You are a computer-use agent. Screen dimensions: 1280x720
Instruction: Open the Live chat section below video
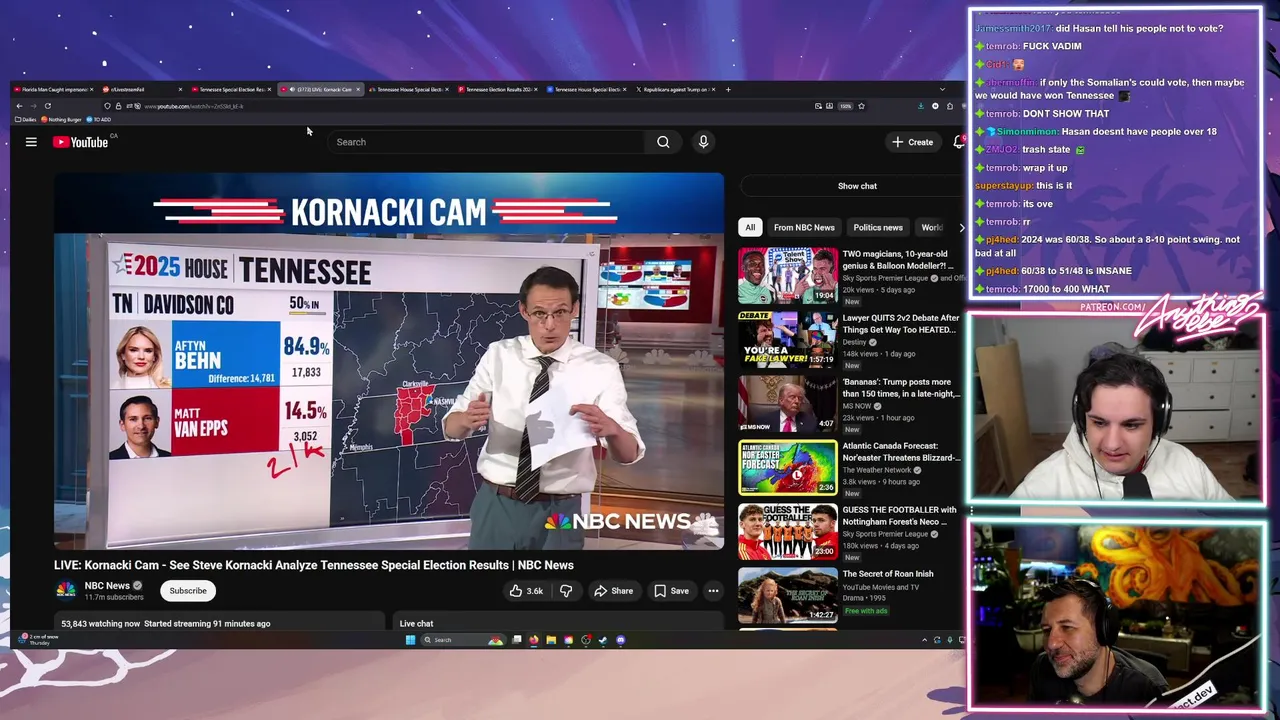click(558, 623)
